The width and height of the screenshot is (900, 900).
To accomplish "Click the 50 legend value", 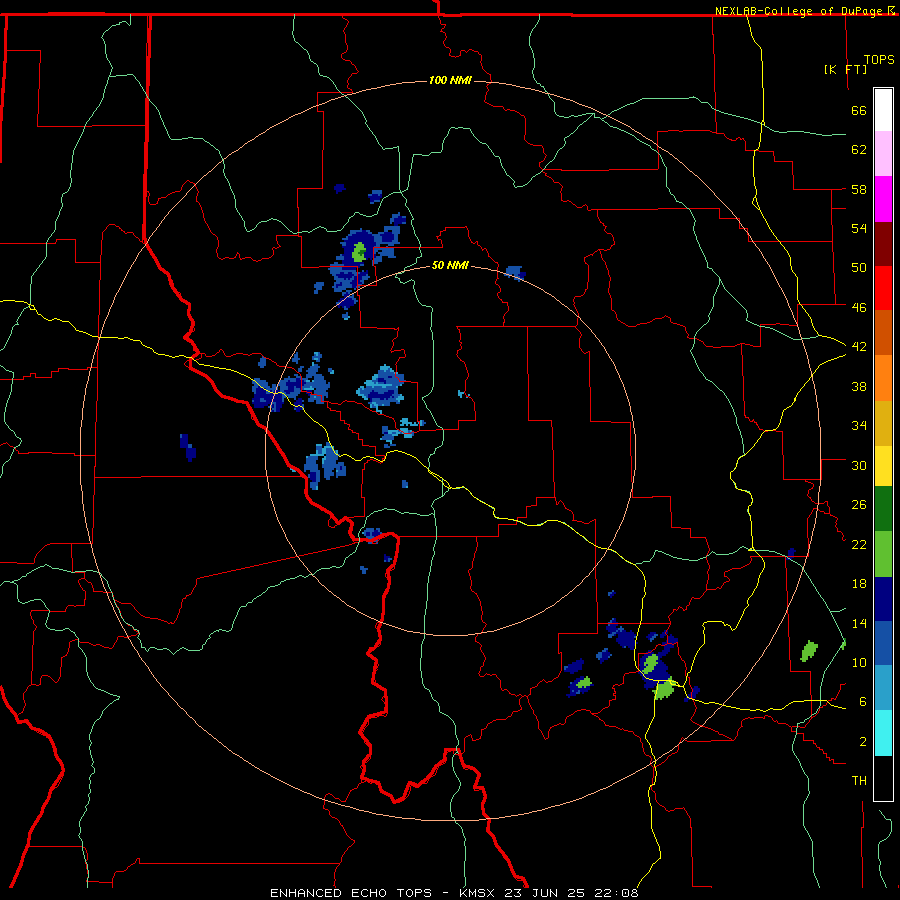I will click(x=859, y=268).
